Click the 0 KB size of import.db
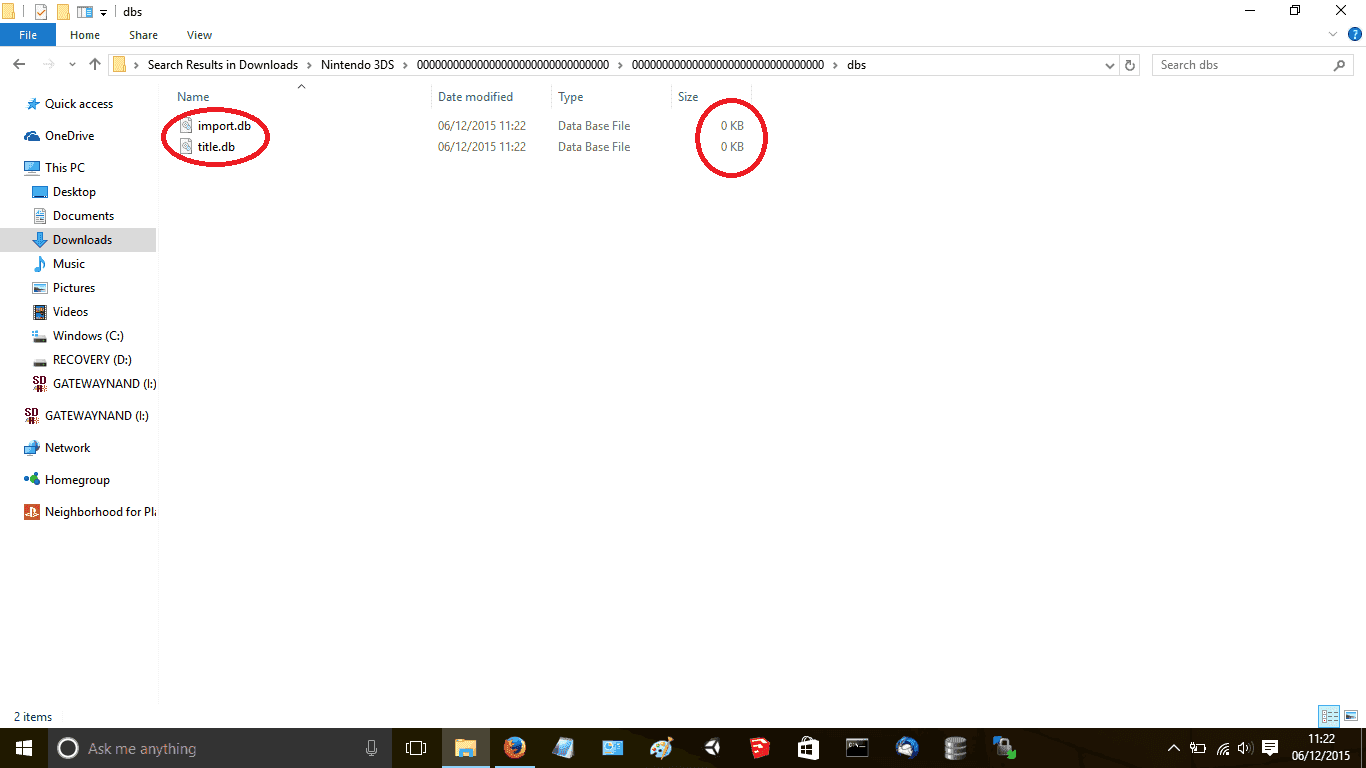The height and width of the screenshot is (768, 1366). click(732, 126)
